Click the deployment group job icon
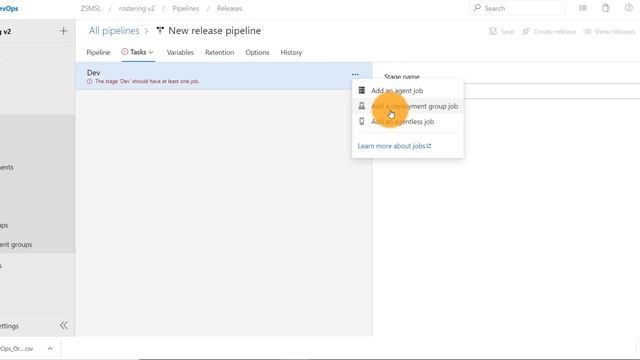The image size is (640, 360). pos(362,106)
